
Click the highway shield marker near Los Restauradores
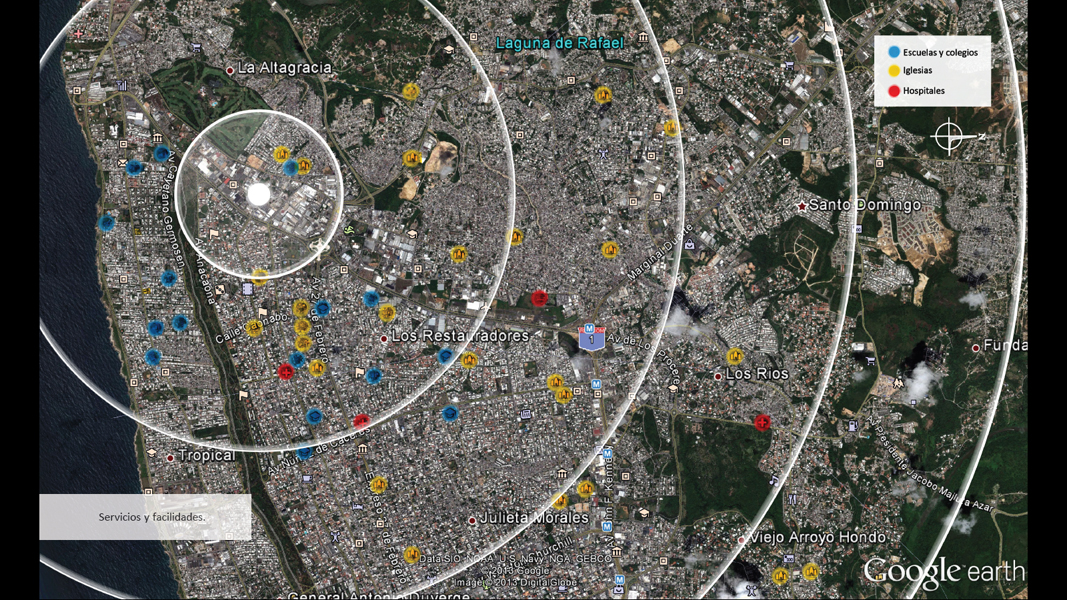point(591,337)
